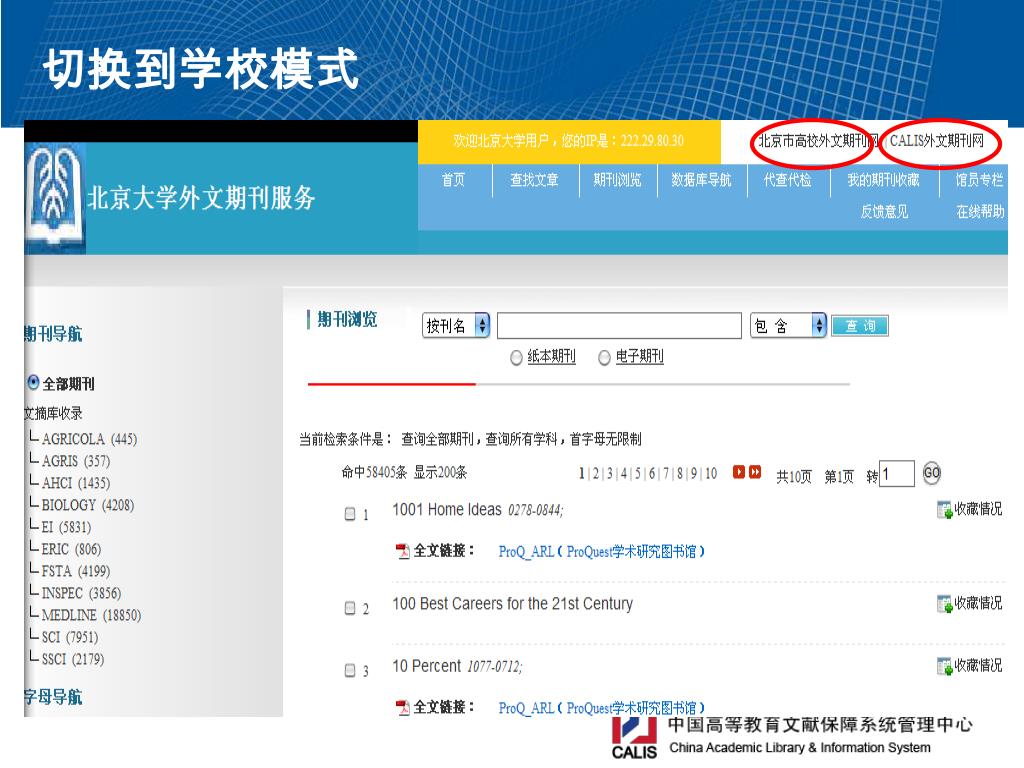The image size is (1024, 768).
Task: Click PDF icon under 1001 Home Ideas
Action: [x=403, y=551]
